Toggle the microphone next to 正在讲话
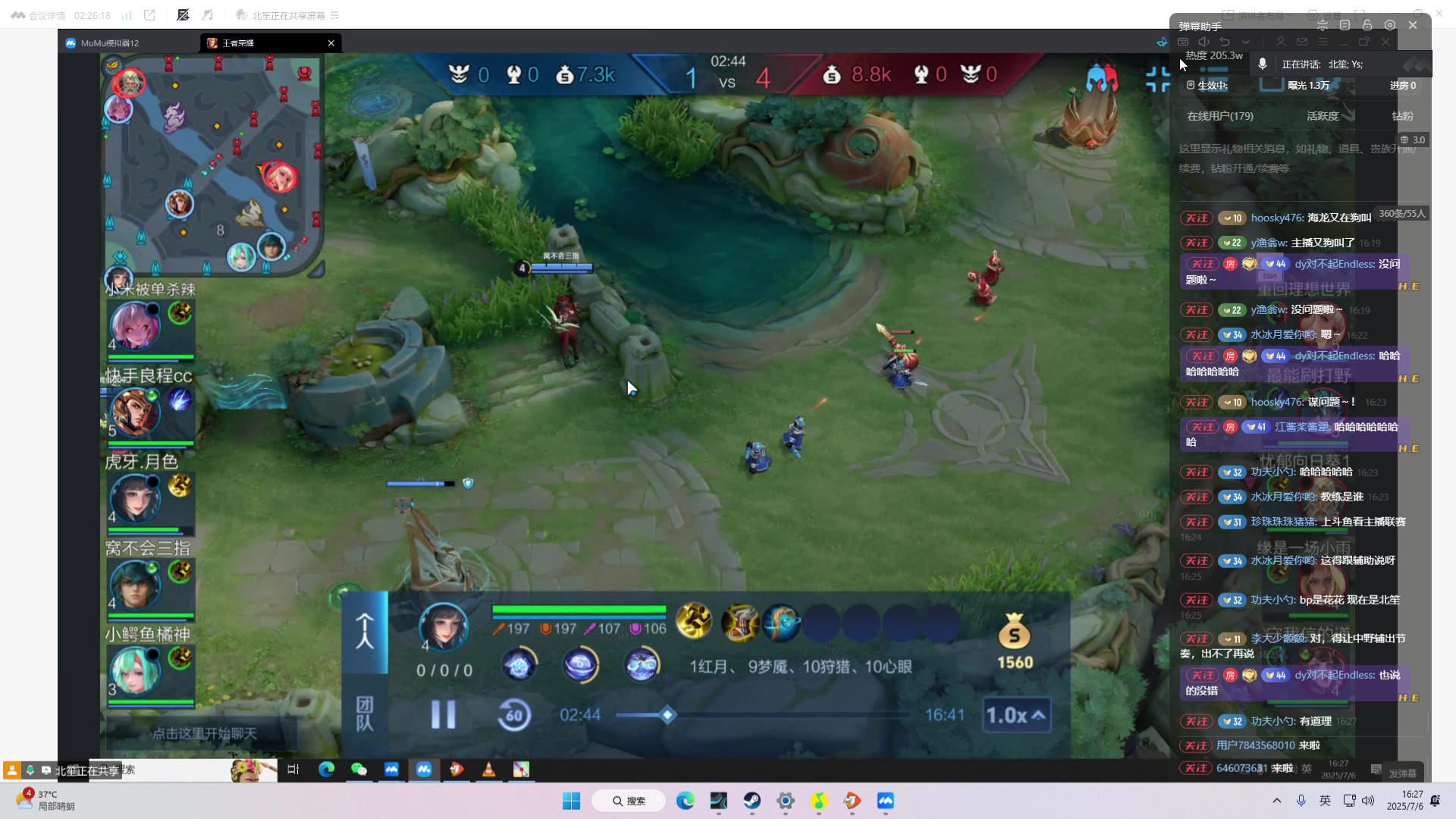The height and width of the screenshot is (819, 1456). [x=1263, y=64]
